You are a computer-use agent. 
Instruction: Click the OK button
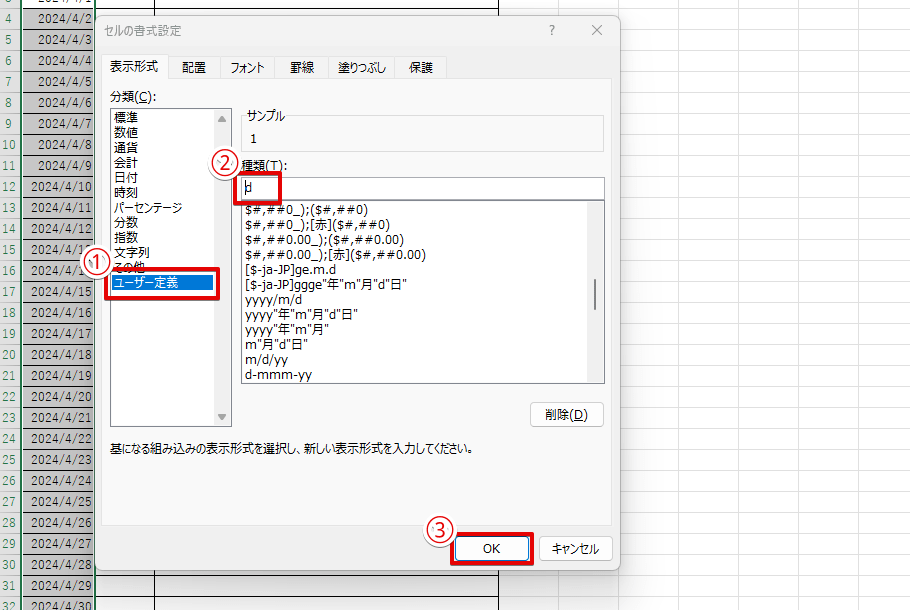tap(491, 549)
